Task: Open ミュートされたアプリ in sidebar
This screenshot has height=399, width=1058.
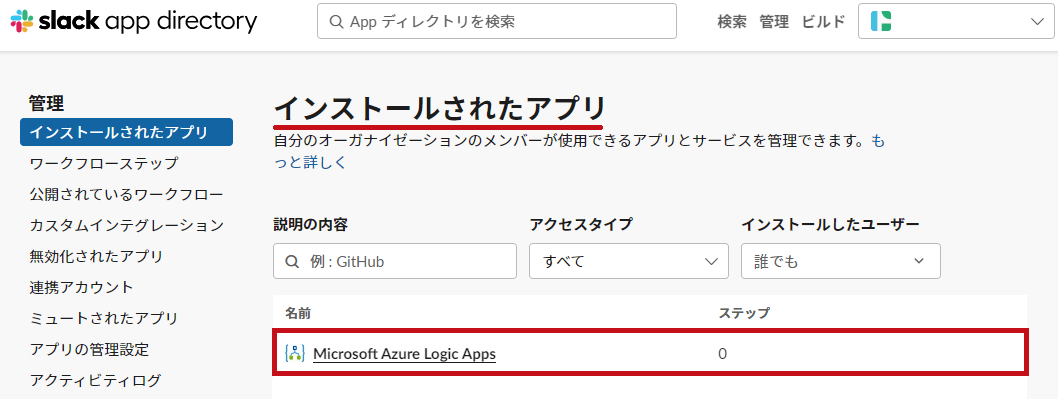Action: click(104, 318)
